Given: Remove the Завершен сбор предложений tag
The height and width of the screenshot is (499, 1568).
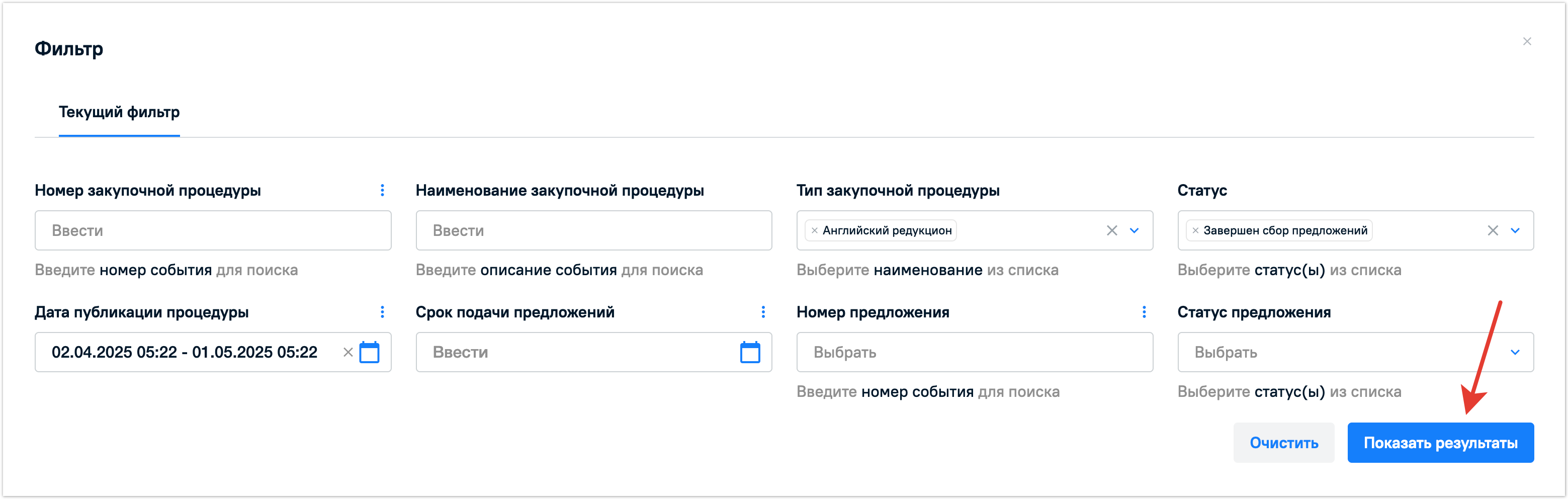Looking at the screenshot, I should coord(1195,230).
